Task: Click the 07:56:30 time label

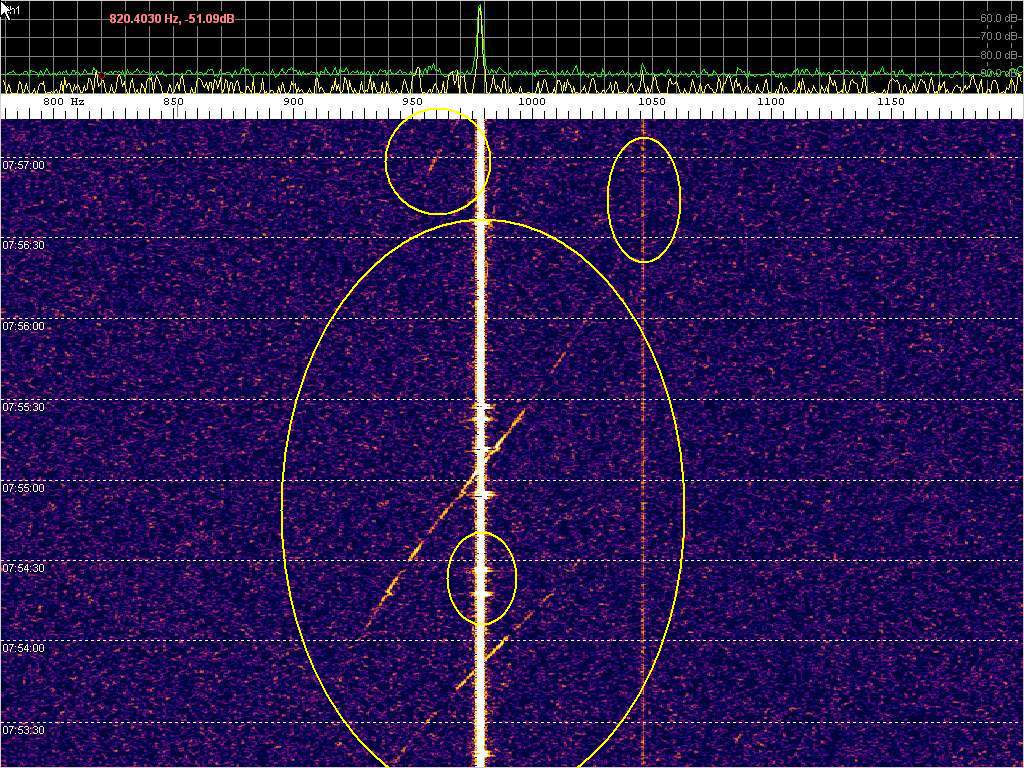Action: coord(24,245)
